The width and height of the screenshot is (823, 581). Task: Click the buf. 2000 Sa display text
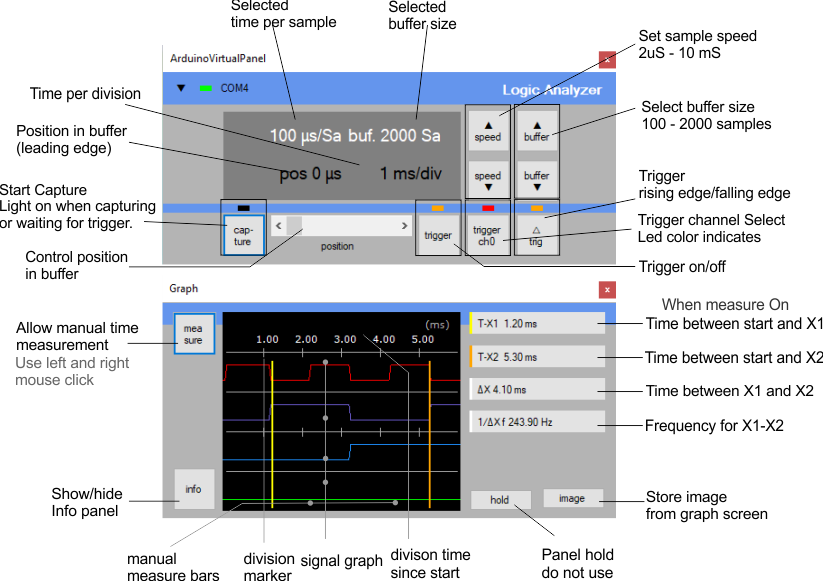(x=394, y=135)
